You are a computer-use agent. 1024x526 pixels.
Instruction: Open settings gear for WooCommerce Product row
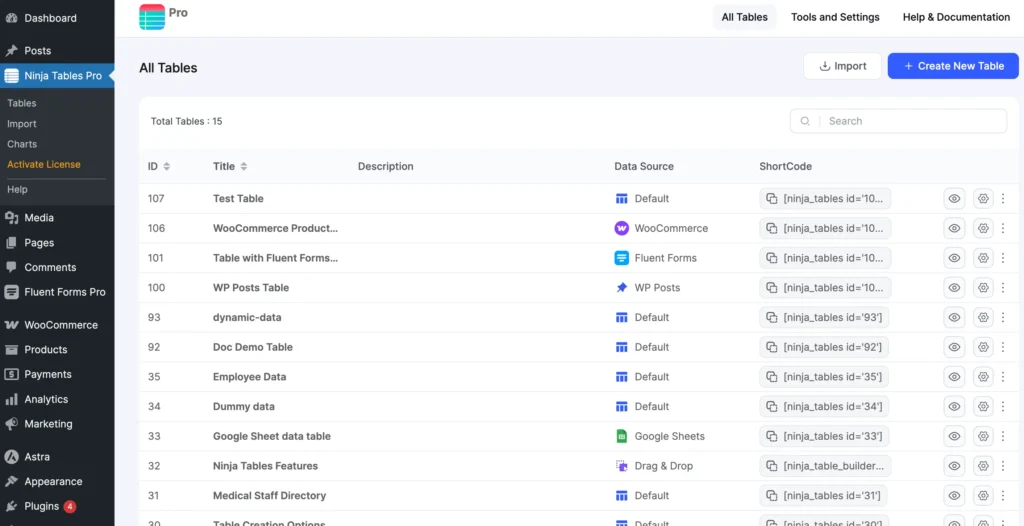coord(983,228)
